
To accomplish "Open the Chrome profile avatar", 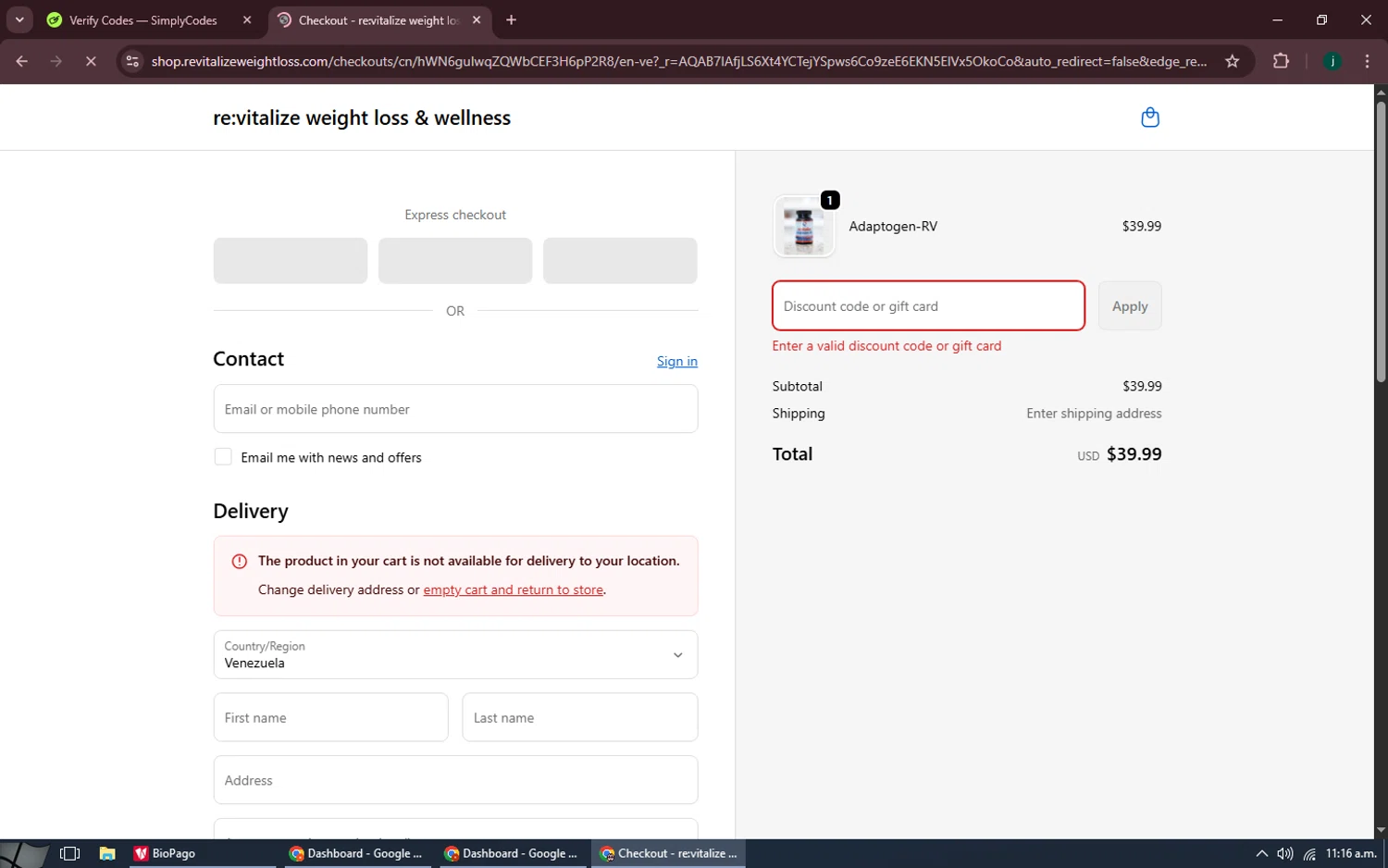I will (1332, 61).
